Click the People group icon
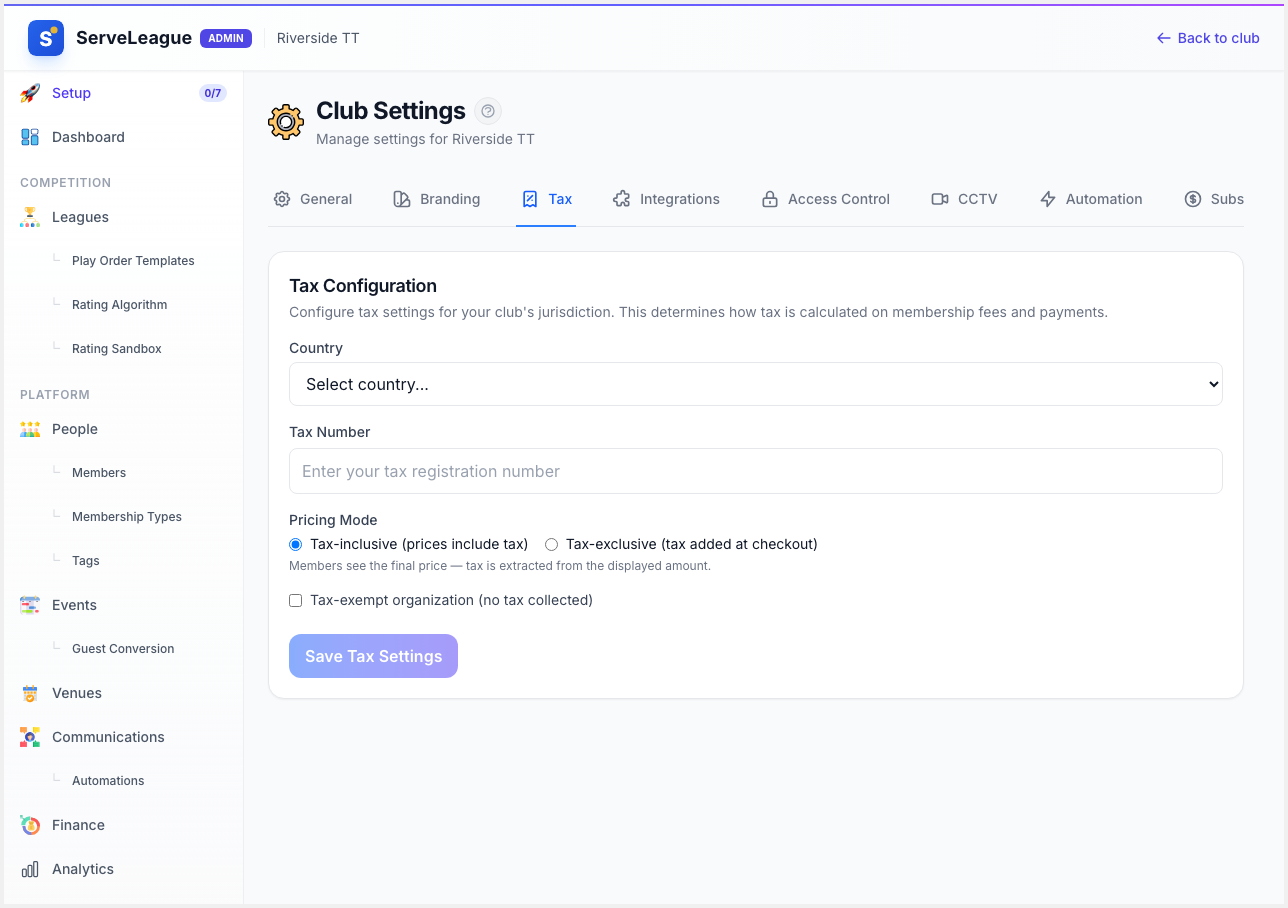 click(x=30, y=429)
